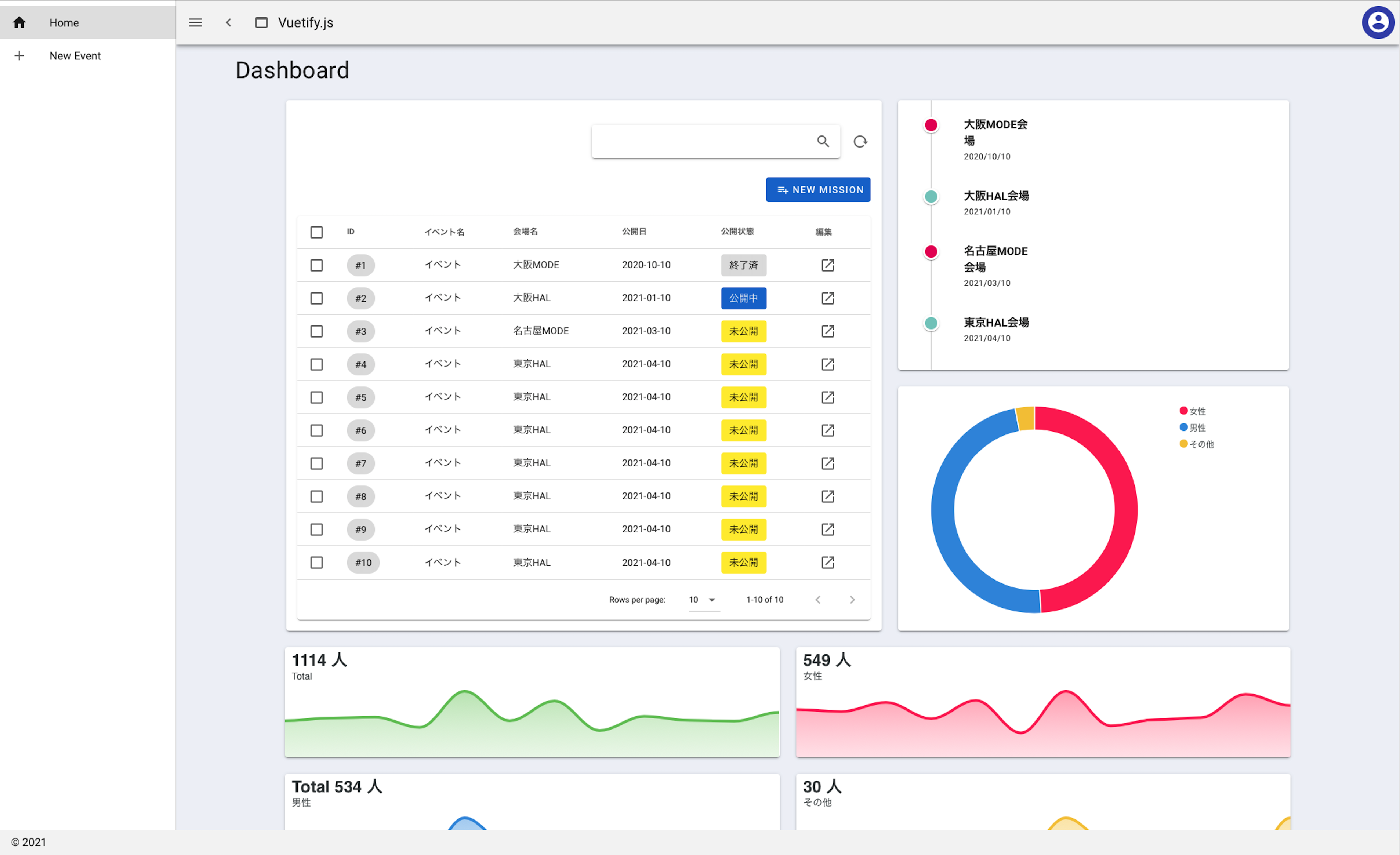Click 女性 red legend swatch in chart

pyautogui.click(x=1183, y=411)
